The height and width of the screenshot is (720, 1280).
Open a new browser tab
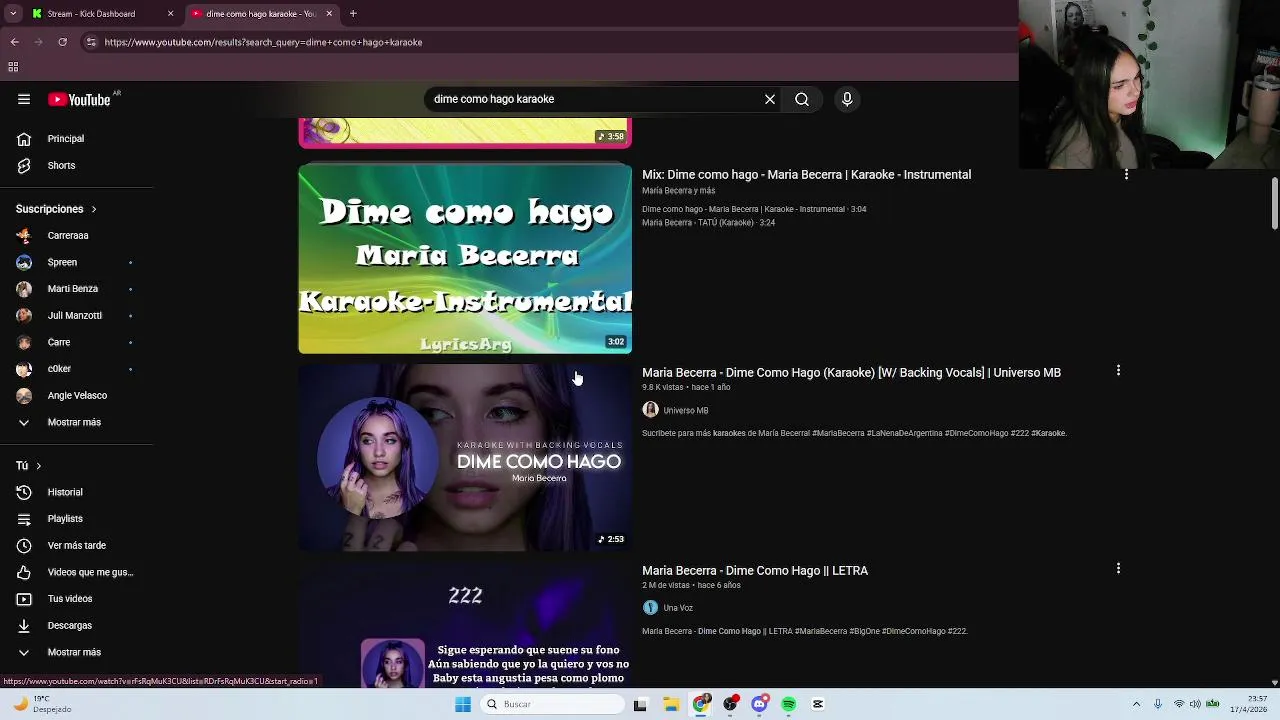[353, 14]
